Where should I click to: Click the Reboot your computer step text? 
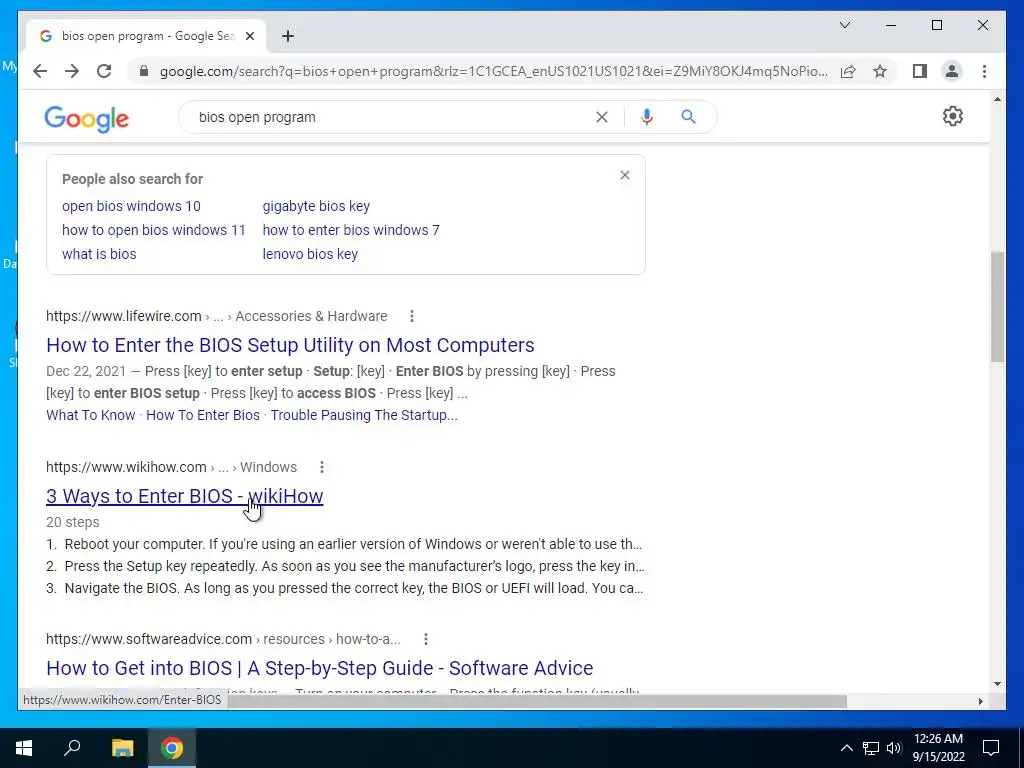[x=353, y=544]
